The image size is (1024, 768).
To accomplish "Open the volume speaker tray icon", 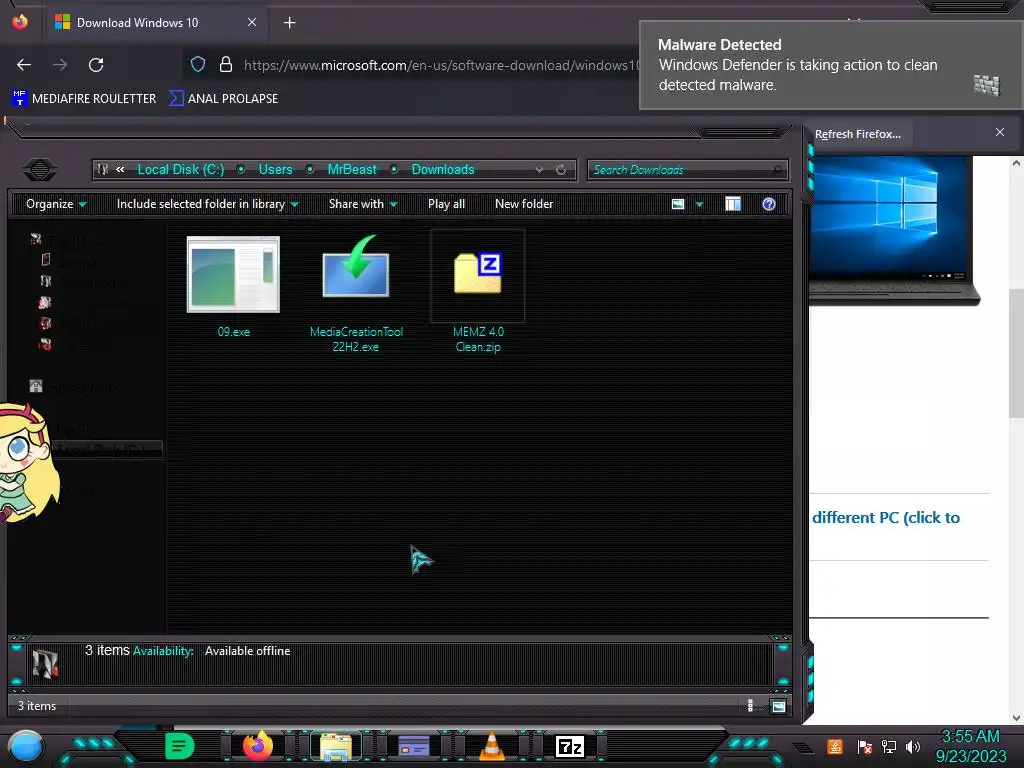I will [912, 746].
